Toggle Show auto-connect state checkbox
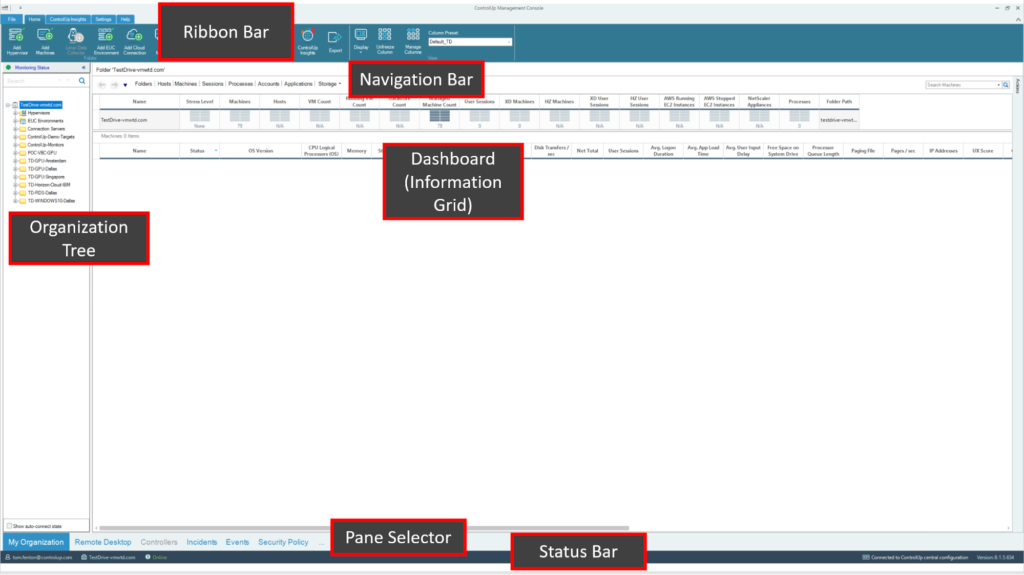The image size is (1024, 575). click(9, 526)
